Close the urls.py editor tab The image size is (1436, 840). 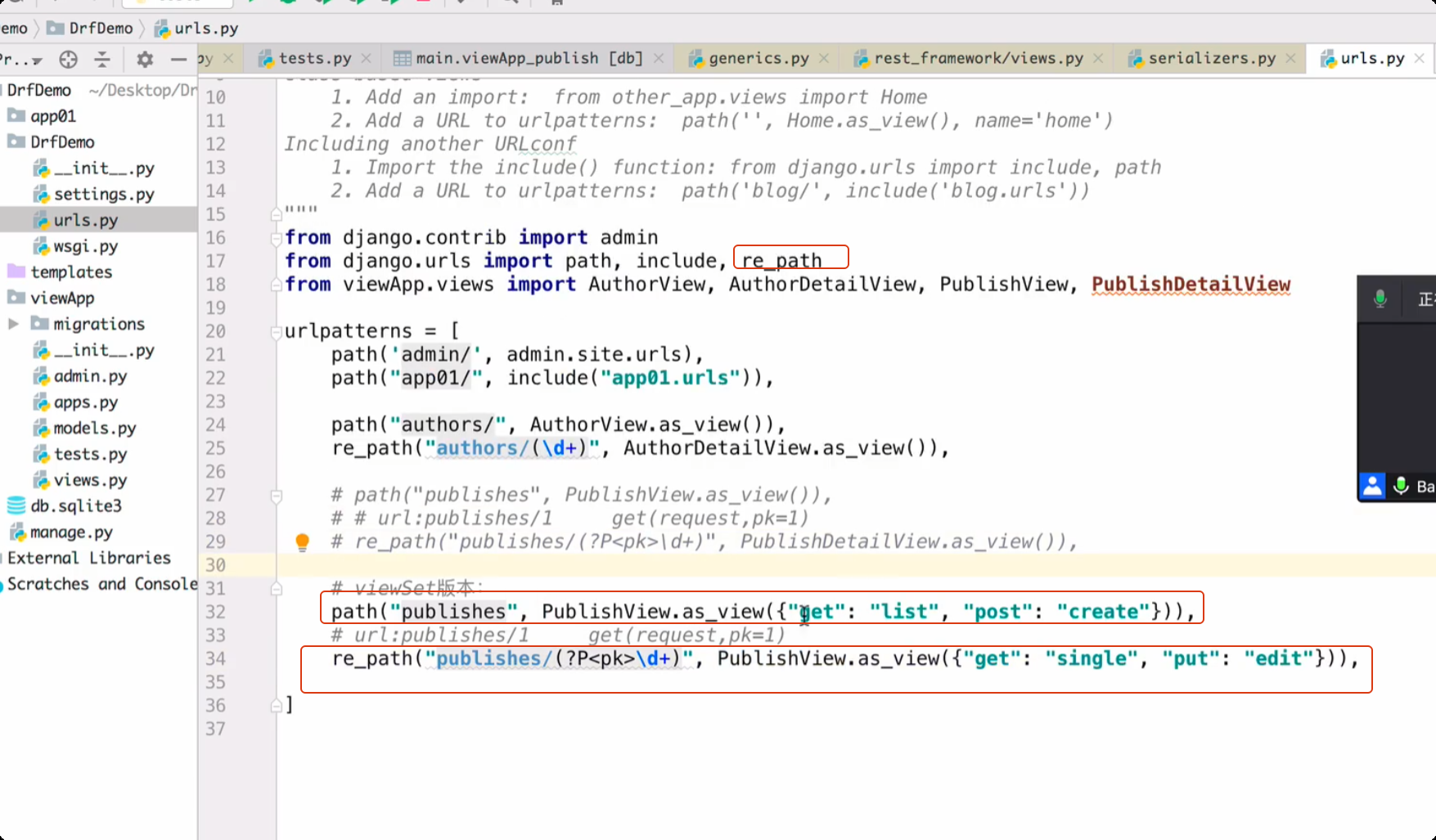click(x=1420, y=58)
